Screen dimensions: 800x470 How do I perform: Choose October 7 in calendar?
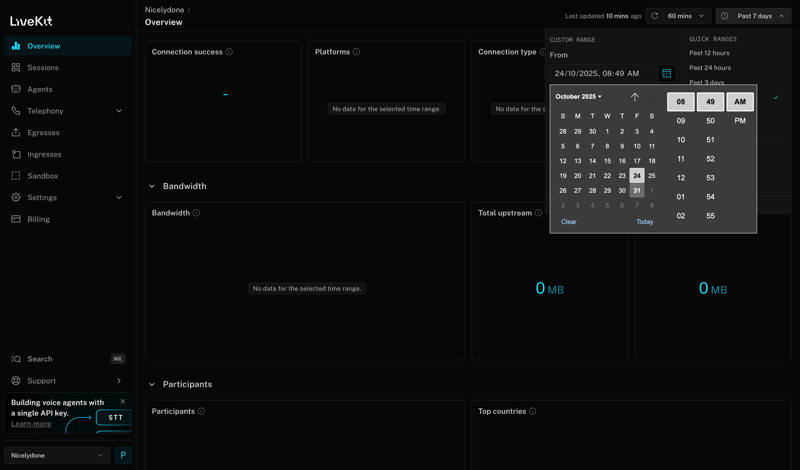point(592,146)
